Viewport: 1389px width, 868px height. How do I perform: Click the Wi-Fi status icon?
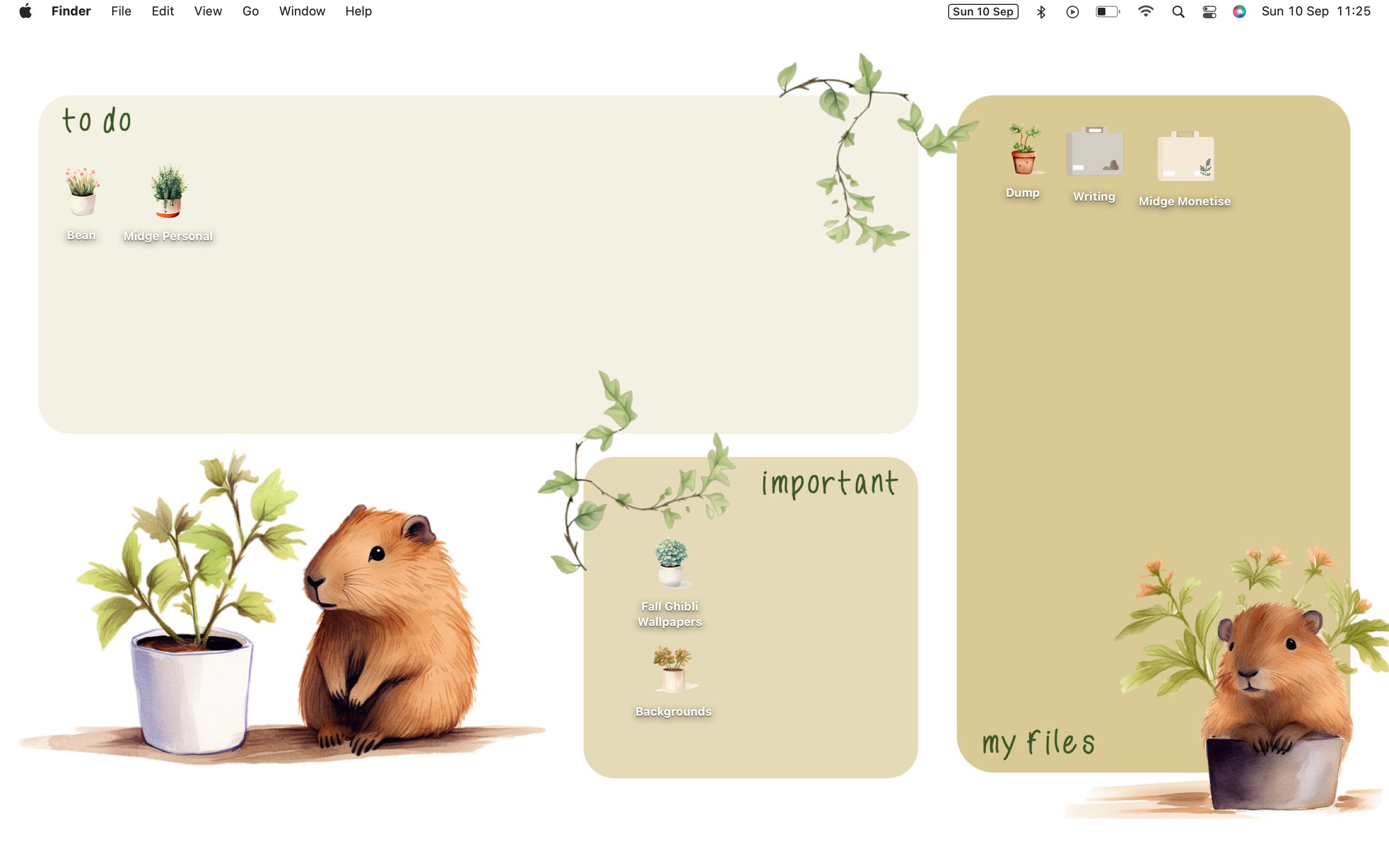[1146, 11]
